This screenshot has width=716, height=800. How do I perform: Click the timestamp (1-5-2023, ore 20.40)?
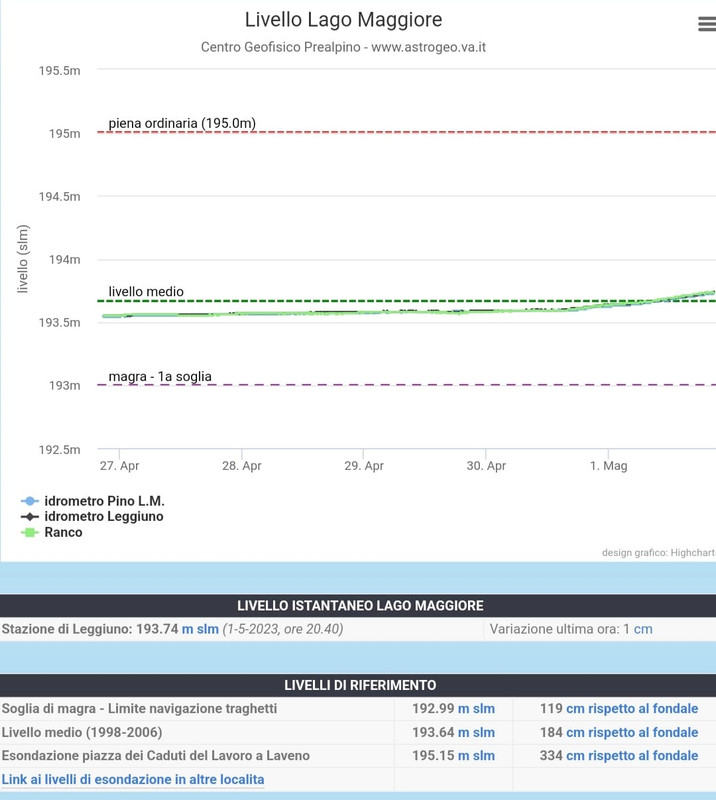(283, 629)
